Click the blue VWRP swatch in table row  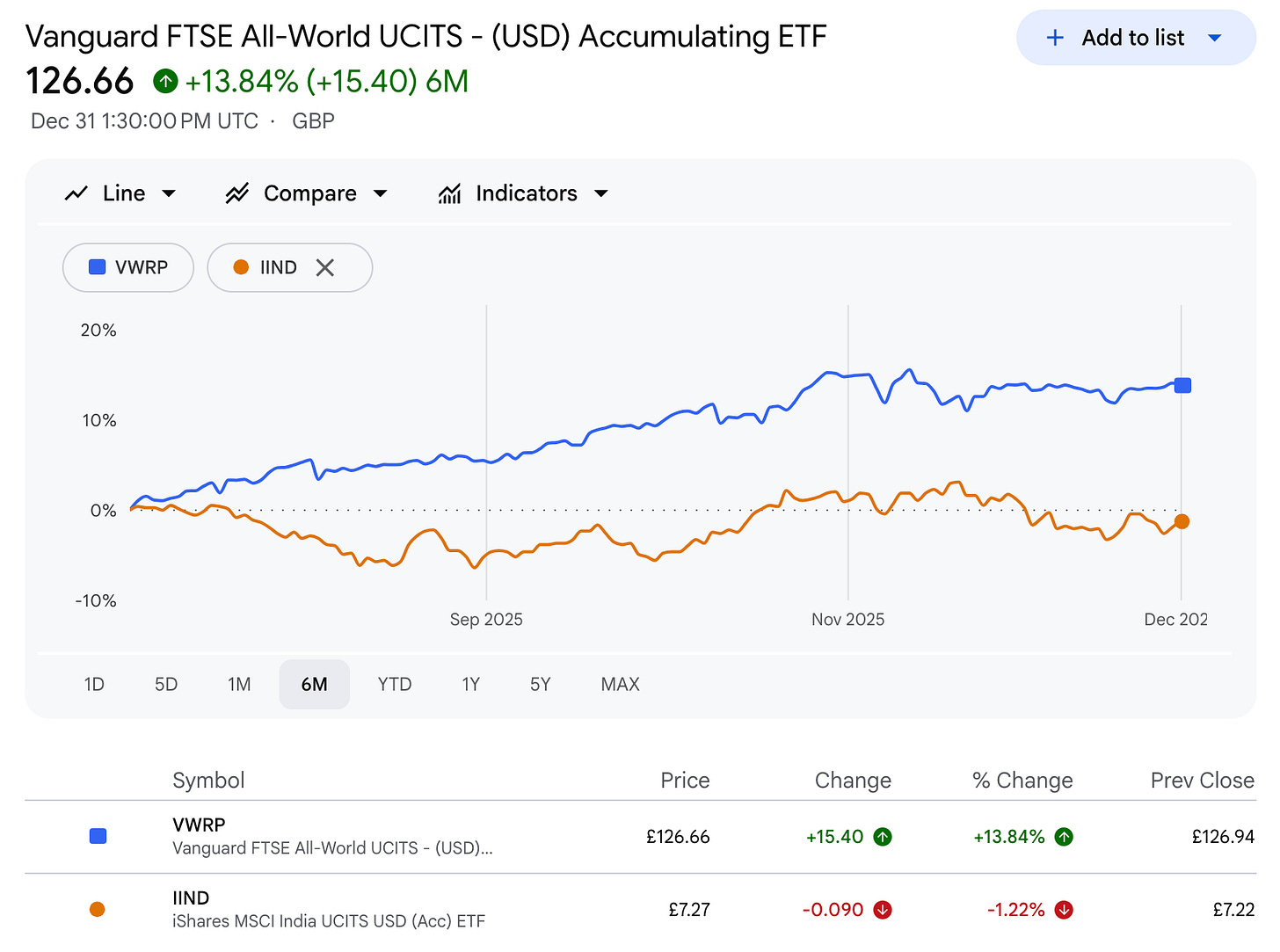(98, 836)
